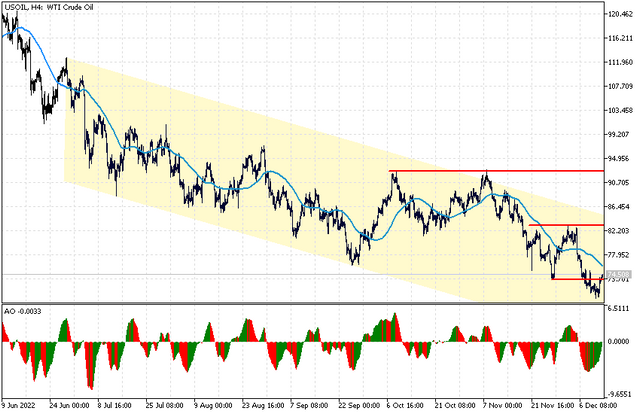Select the AO -0.0033 indicator label
The image size is (640, 414).
(22, 312)
